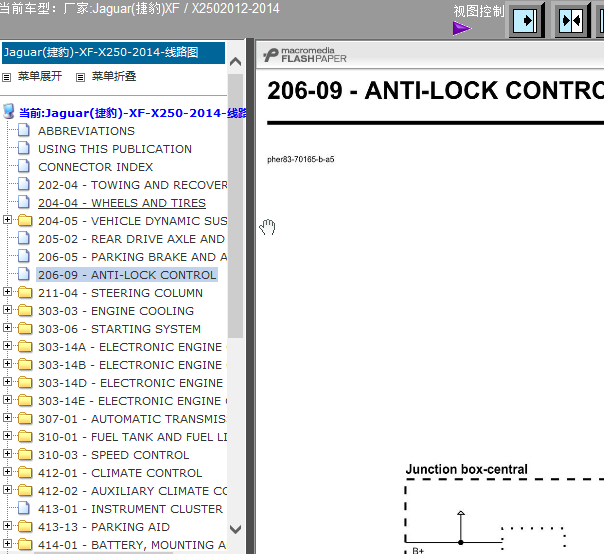Open 205-02 REAR DRIVE AXLE entry
The image size is (604, 554).
click(131, 239)
